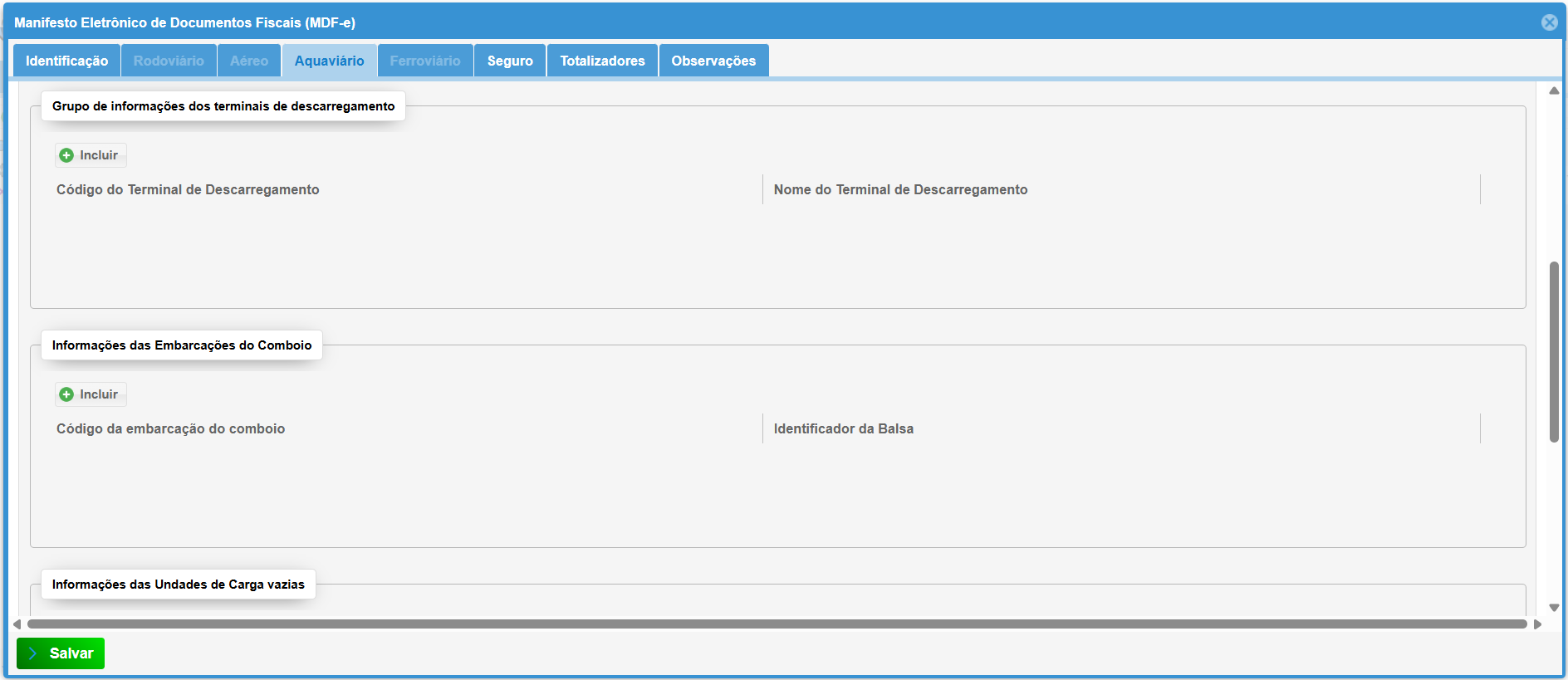The width and height of the screenshot is (1568, 680).
Task: Switch to the Rodoviário tab
Action: pos(169,61)
